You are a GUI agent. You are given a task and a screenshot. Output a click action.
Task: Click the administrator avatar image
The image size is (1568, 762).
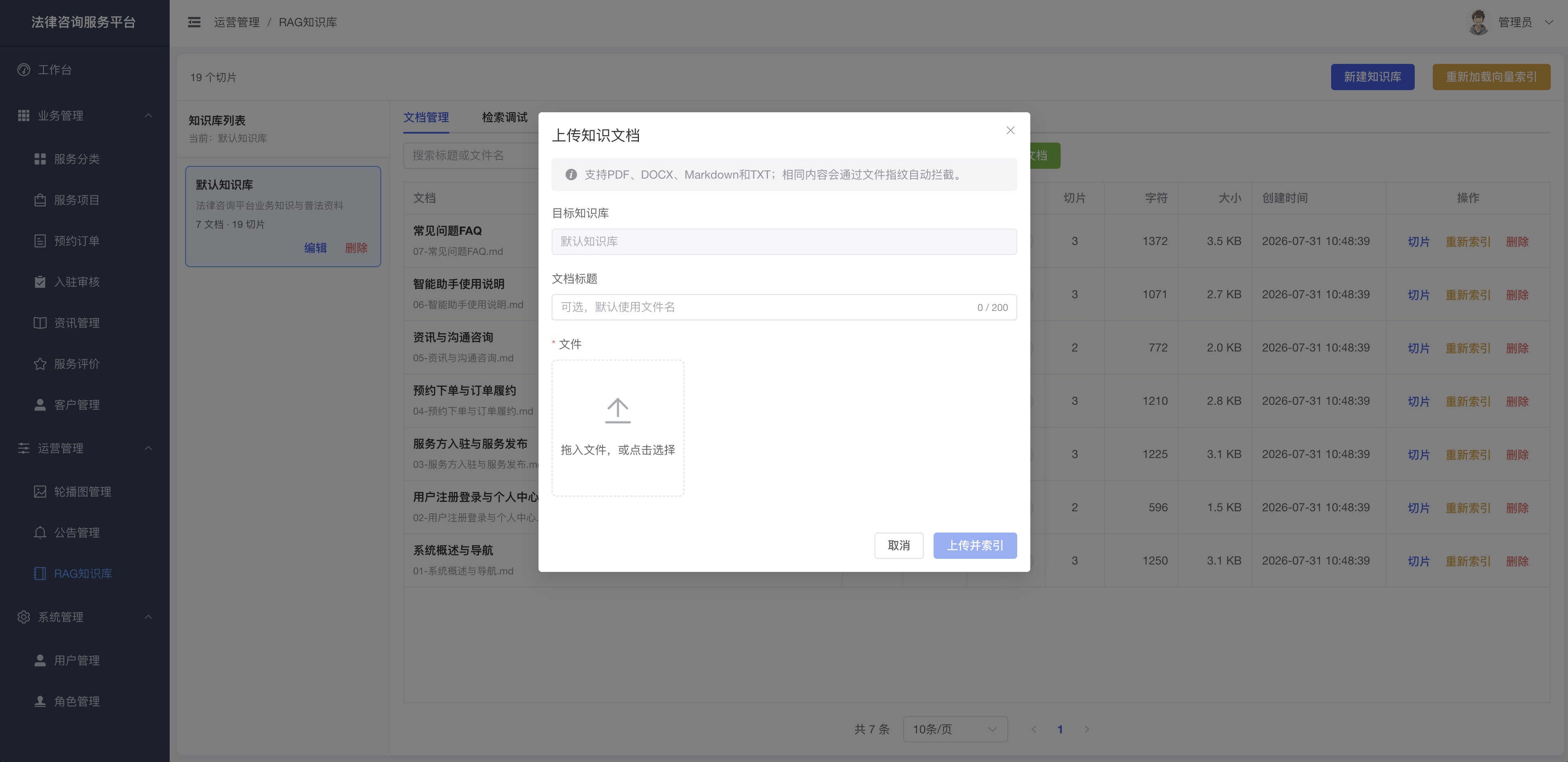1479,23
